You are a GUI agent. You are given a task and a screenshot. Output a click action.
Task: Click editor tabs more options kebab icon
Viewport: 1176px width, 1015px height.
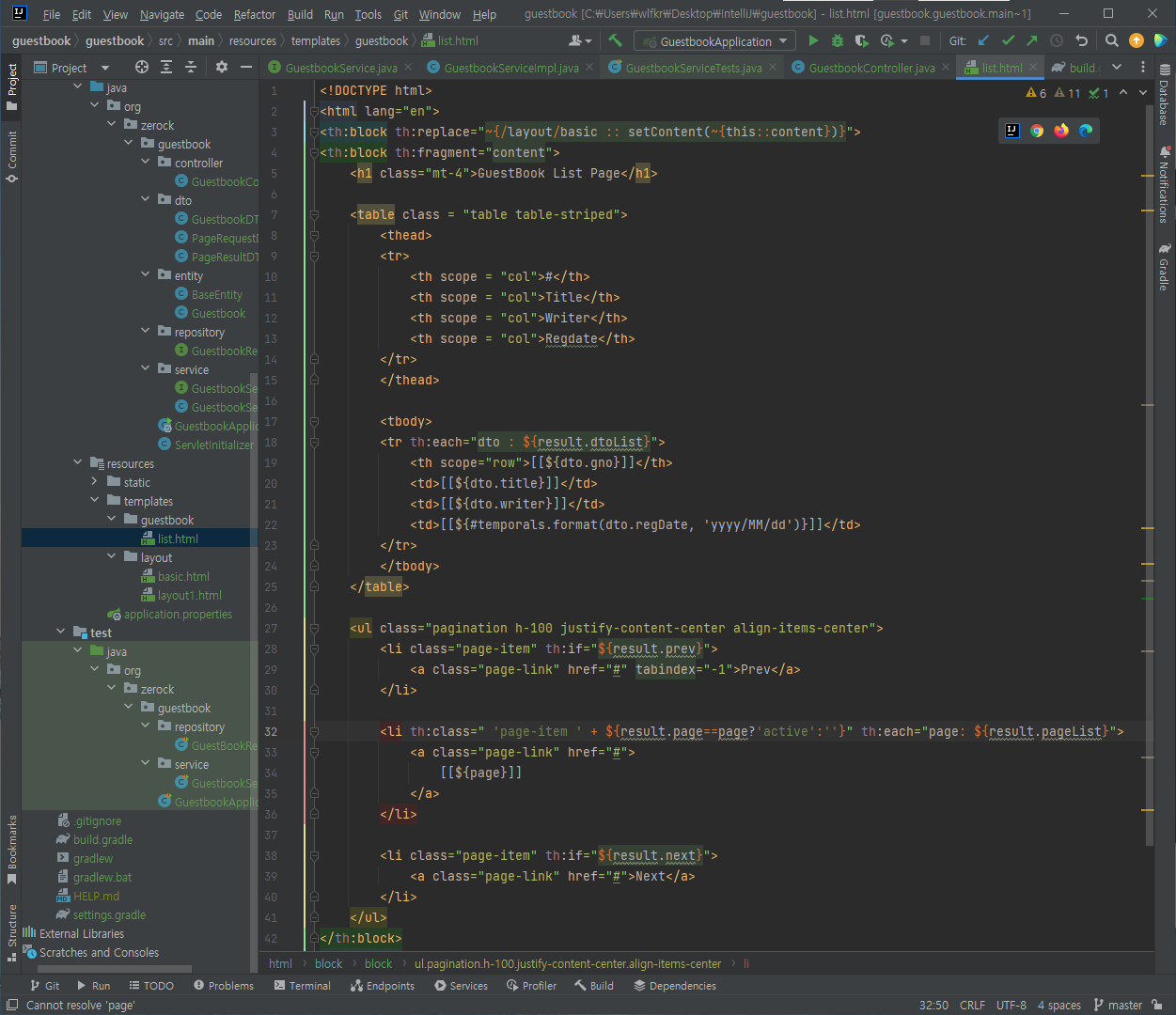click(1143, 67)
